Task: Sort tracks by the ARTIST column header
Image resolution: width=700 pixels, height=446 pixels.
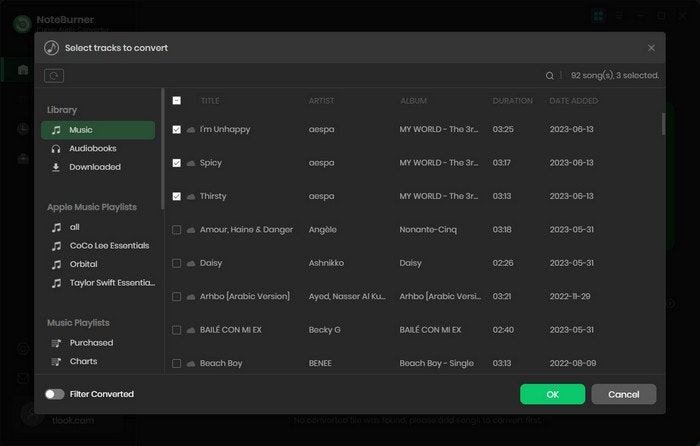Action: 321,101
